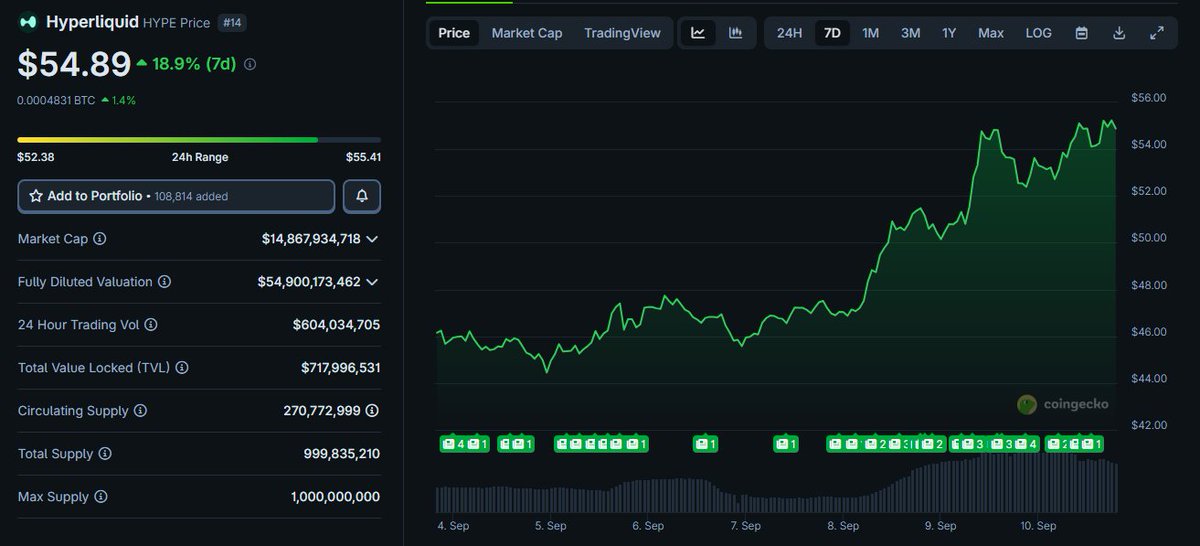This screenshot has width=1200, height=546.
Task: Switch to candlestick chart icon
Action: coord(736,33)
